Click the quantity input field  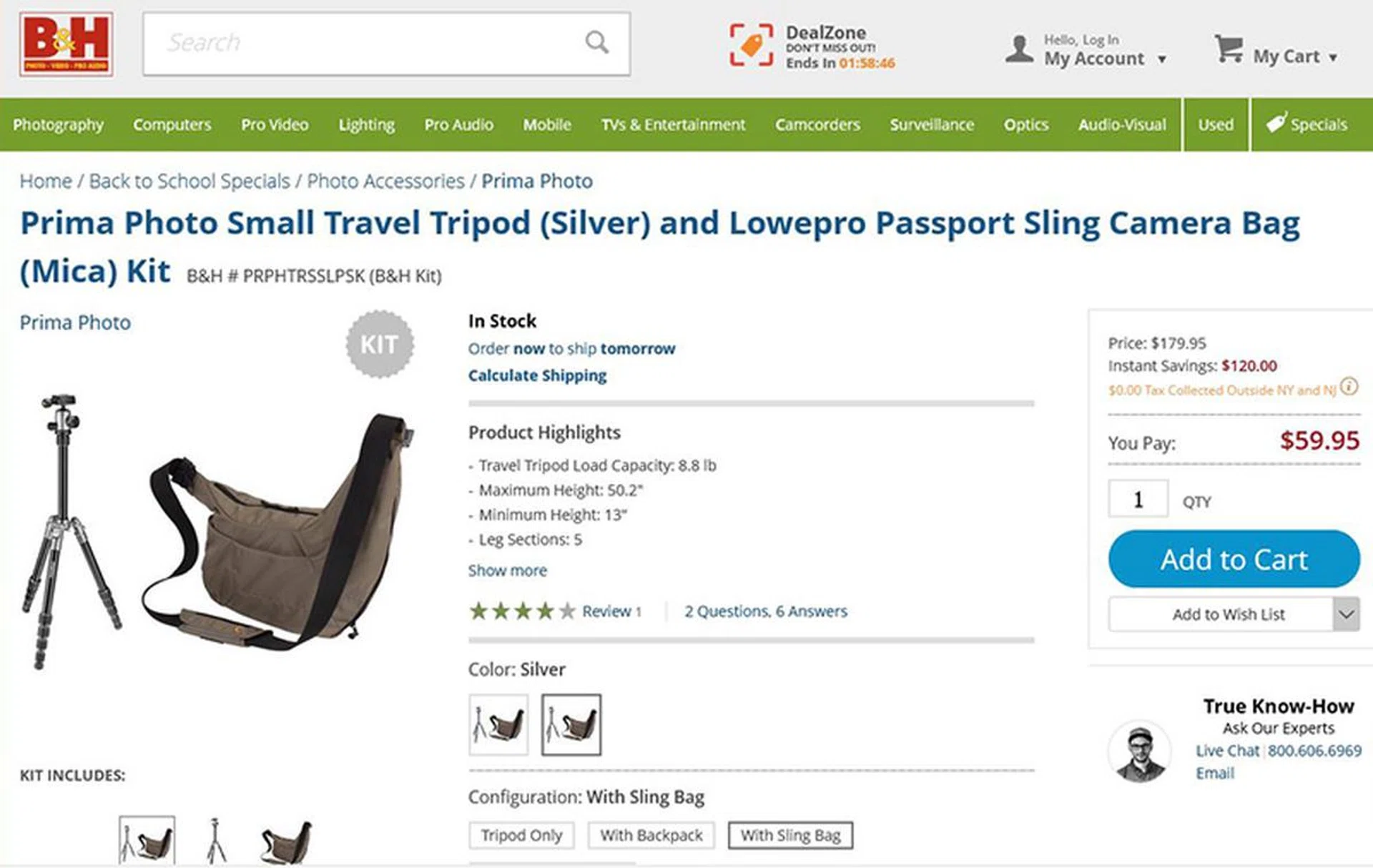click(1138, 499)
